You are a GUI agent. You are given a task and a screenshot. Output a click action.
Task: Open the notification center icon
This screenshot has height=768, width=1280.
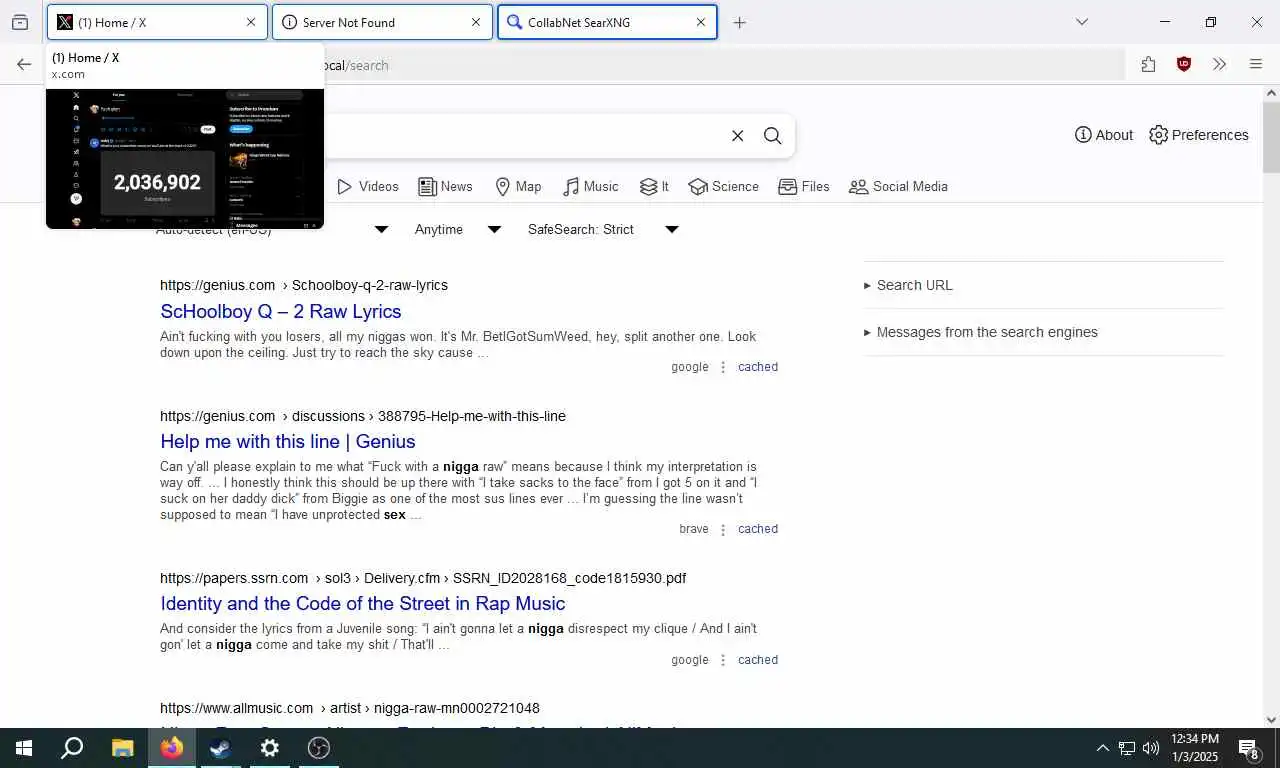click(1249, 748)
